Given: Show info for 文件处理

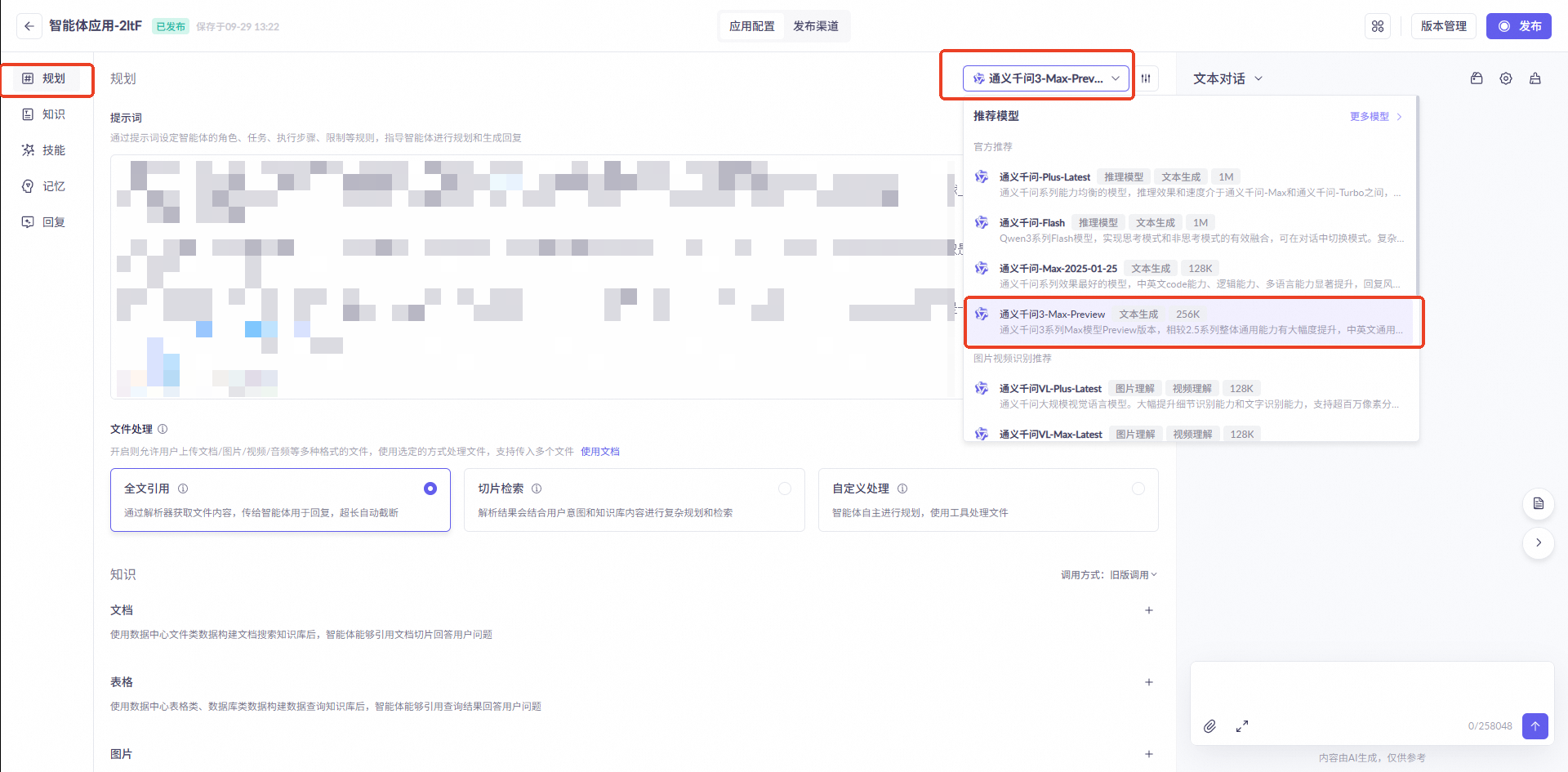Looking at the screenshot, I should [x=163, y=429].
